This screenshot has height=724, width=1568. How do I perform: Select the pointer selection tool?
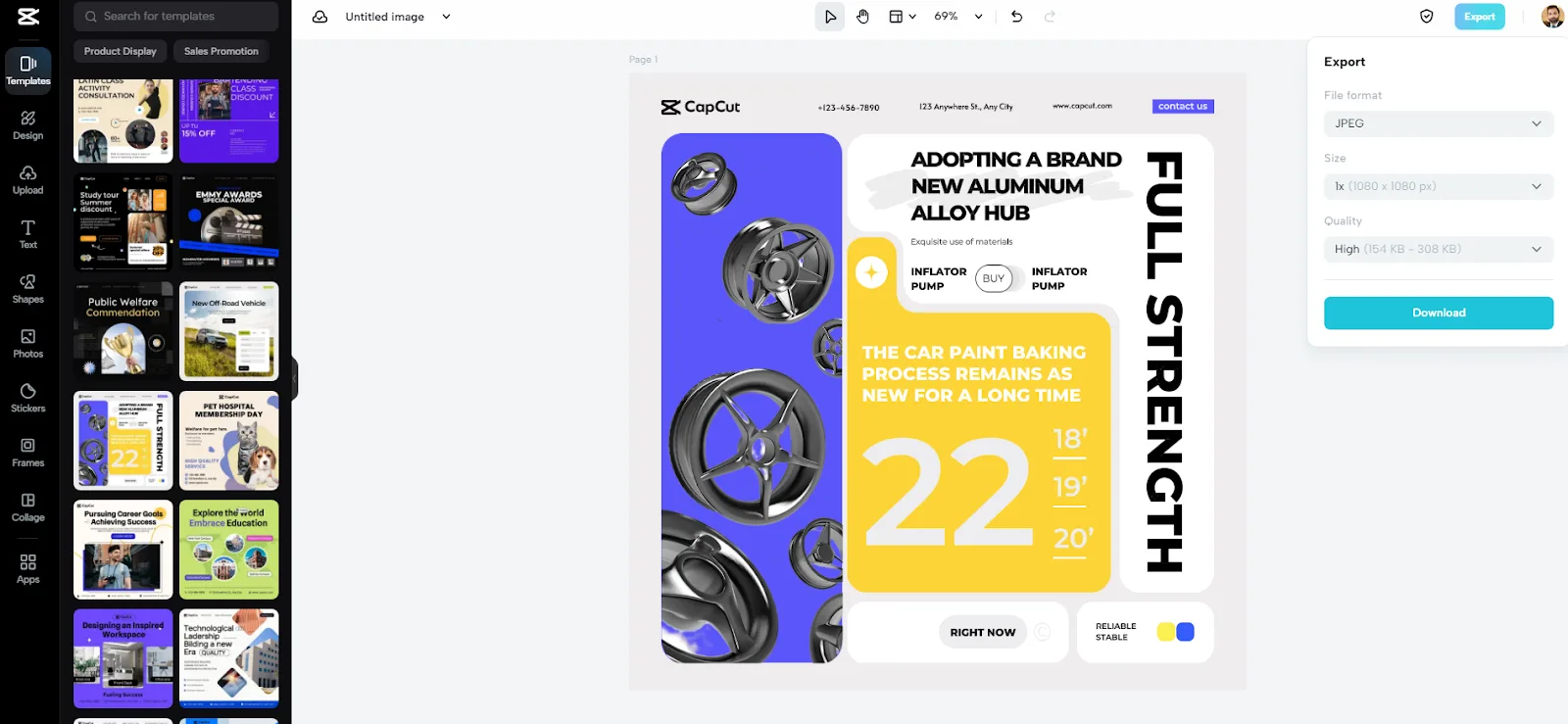(830, 17)
